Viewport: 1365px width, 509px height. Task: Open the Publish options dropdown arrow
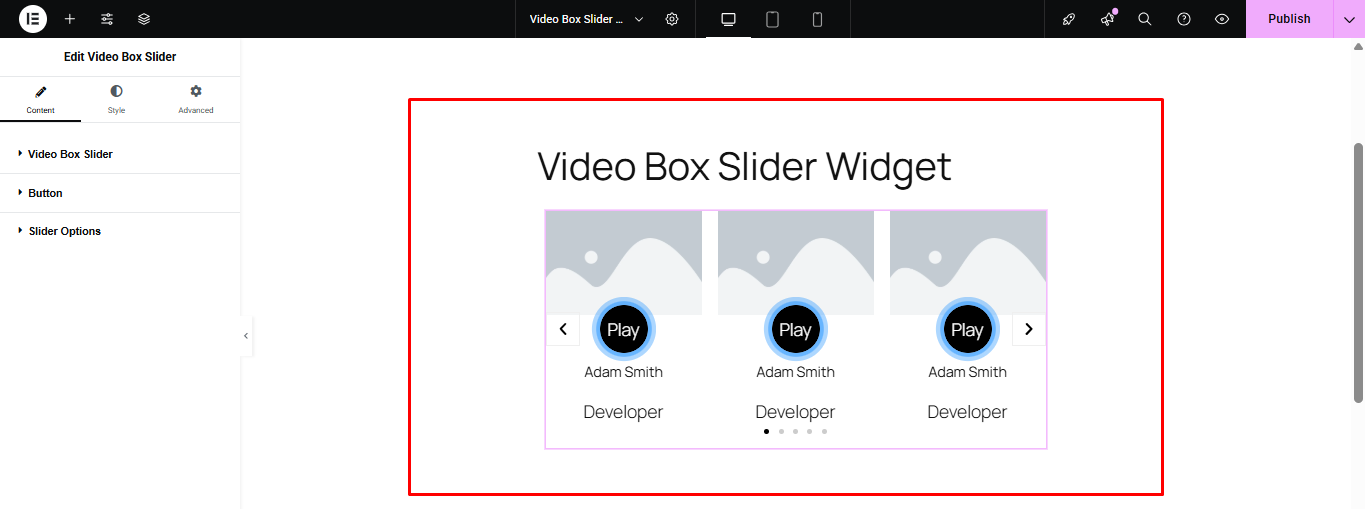point(1349,19)
